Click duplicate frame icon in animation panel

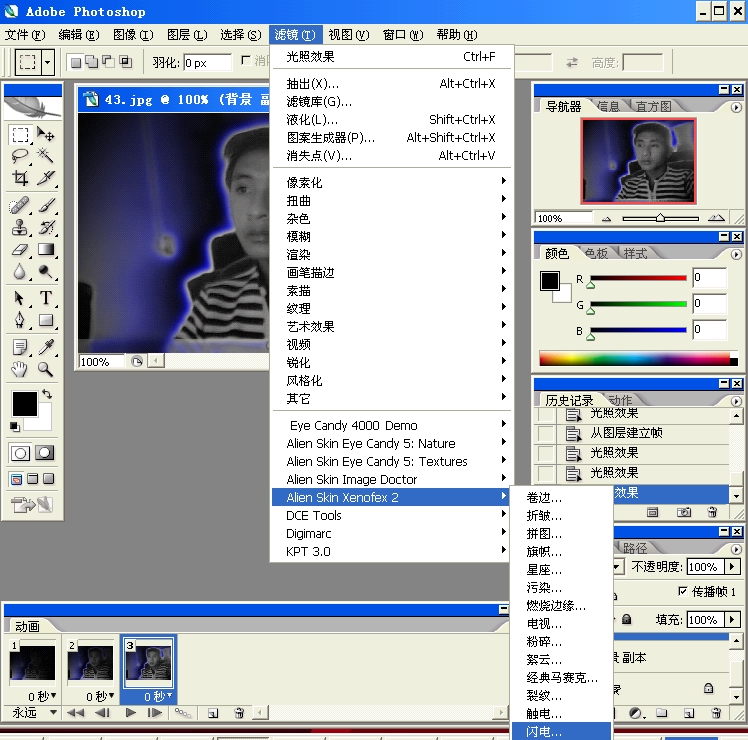tap(213, 713)
